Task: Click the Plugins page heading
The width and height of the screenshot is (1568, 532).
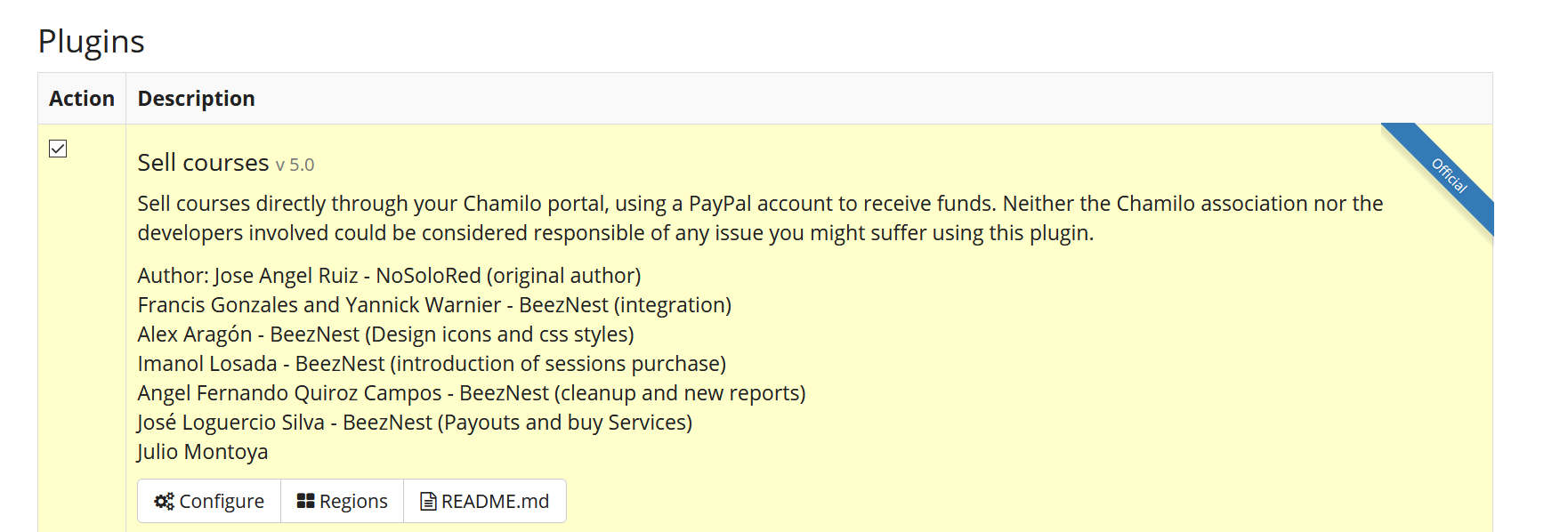Action: point(91,41)
